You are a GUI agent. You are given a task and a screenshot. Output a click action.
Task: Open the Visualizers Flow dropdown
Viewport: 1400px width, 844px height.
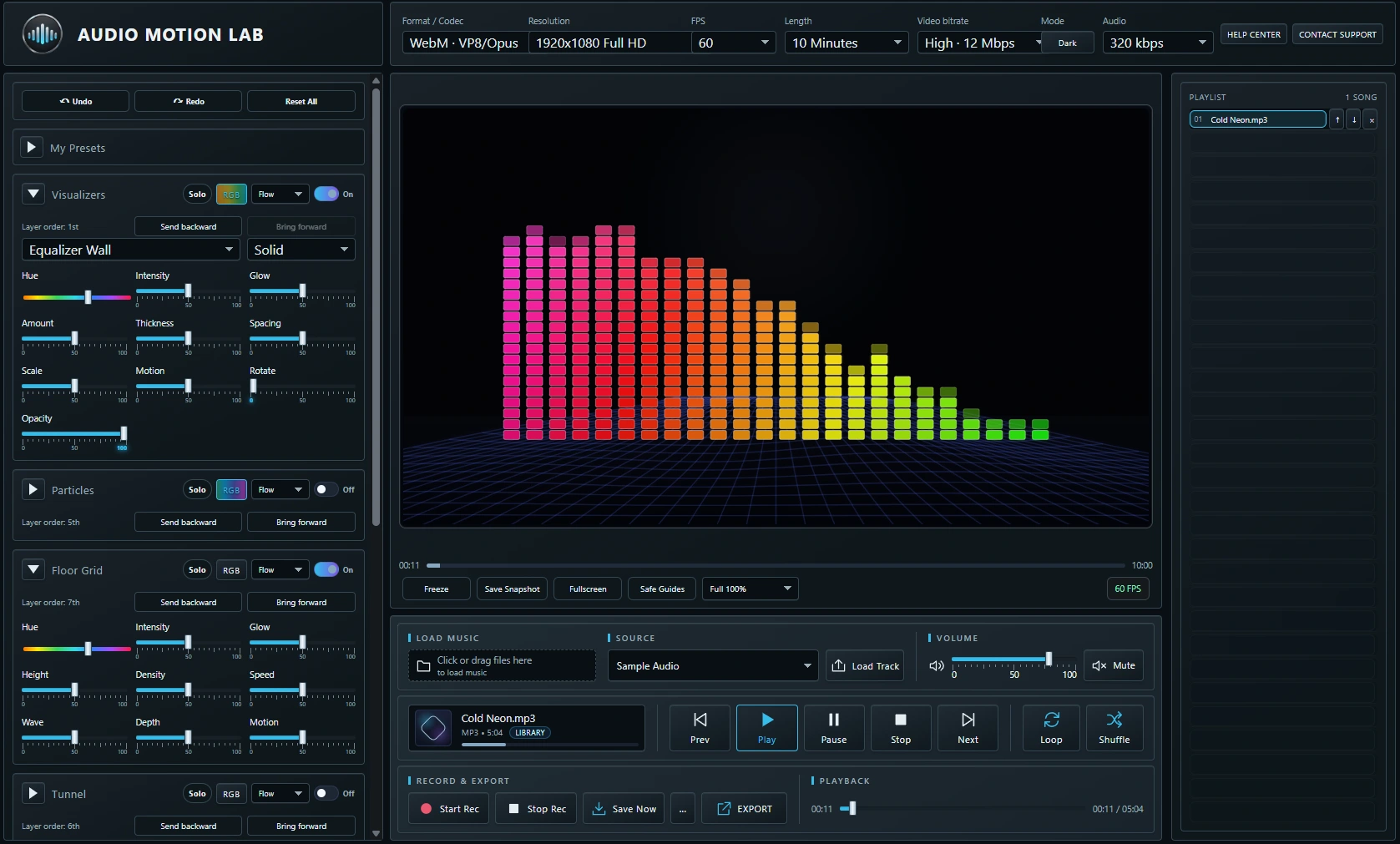click(x=281, y=194)
